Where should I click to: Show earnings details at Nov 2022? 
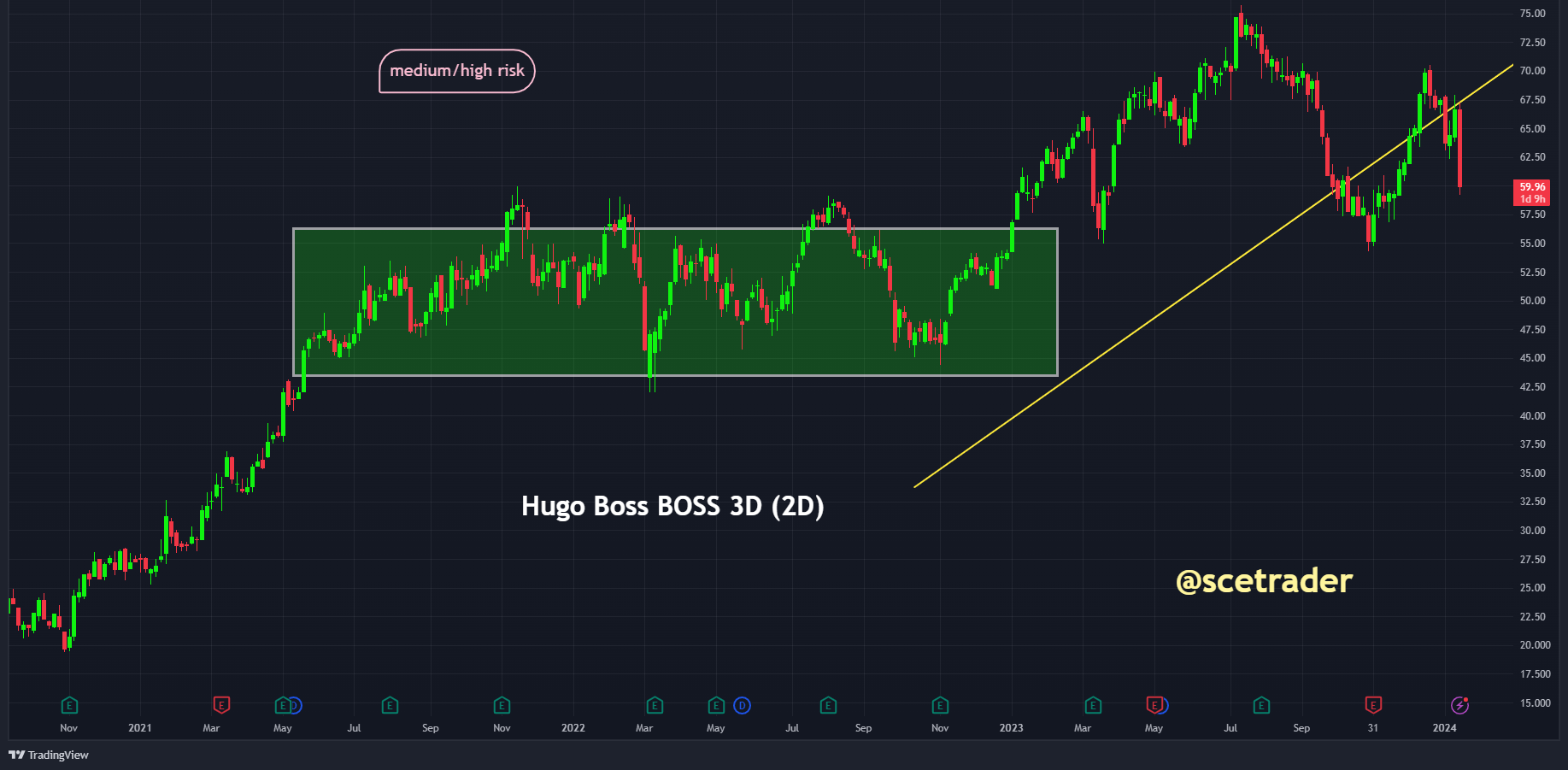(x=940, y=705)
